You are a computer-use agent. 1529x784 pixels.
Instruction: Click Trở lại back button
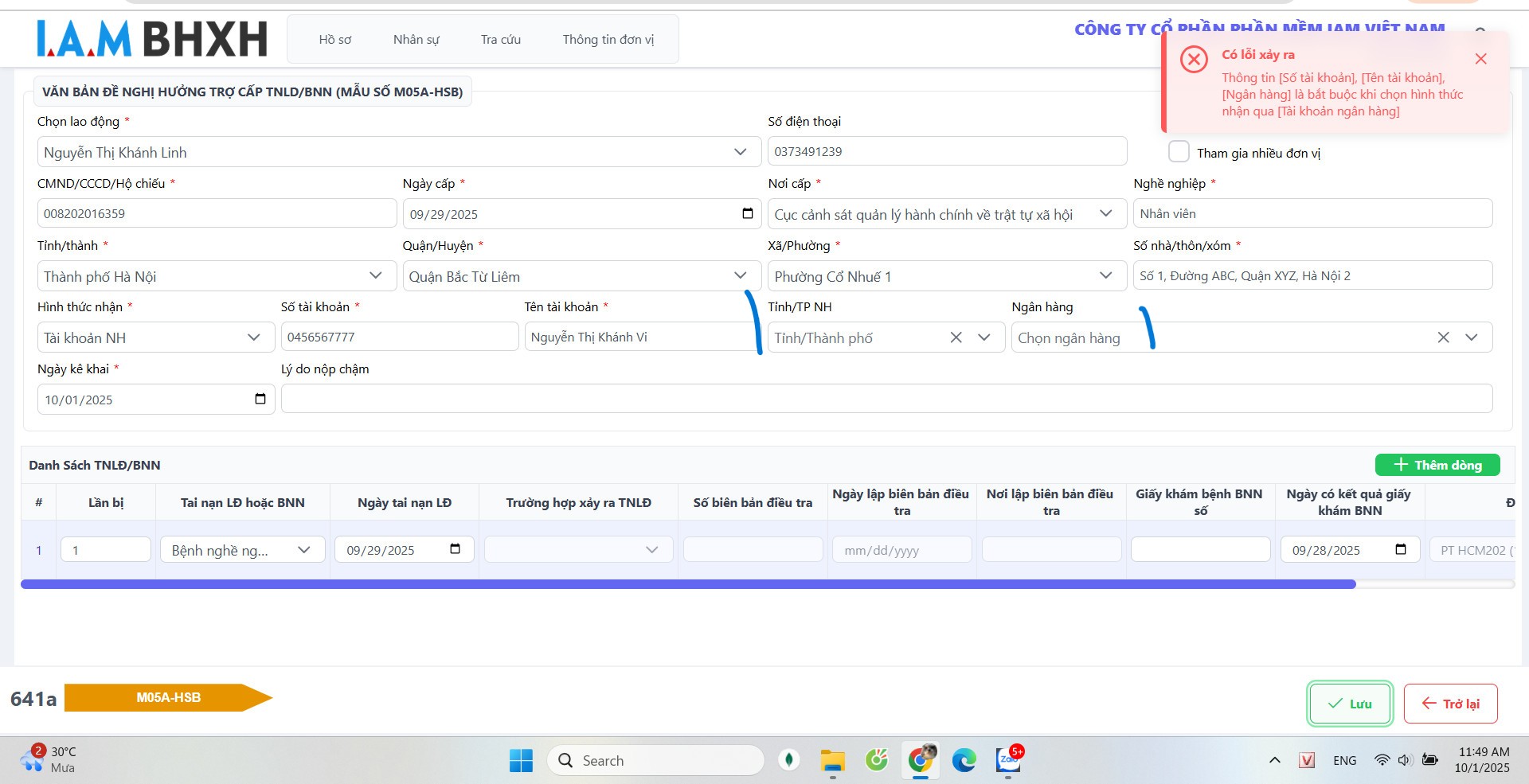pos(1450,704)
